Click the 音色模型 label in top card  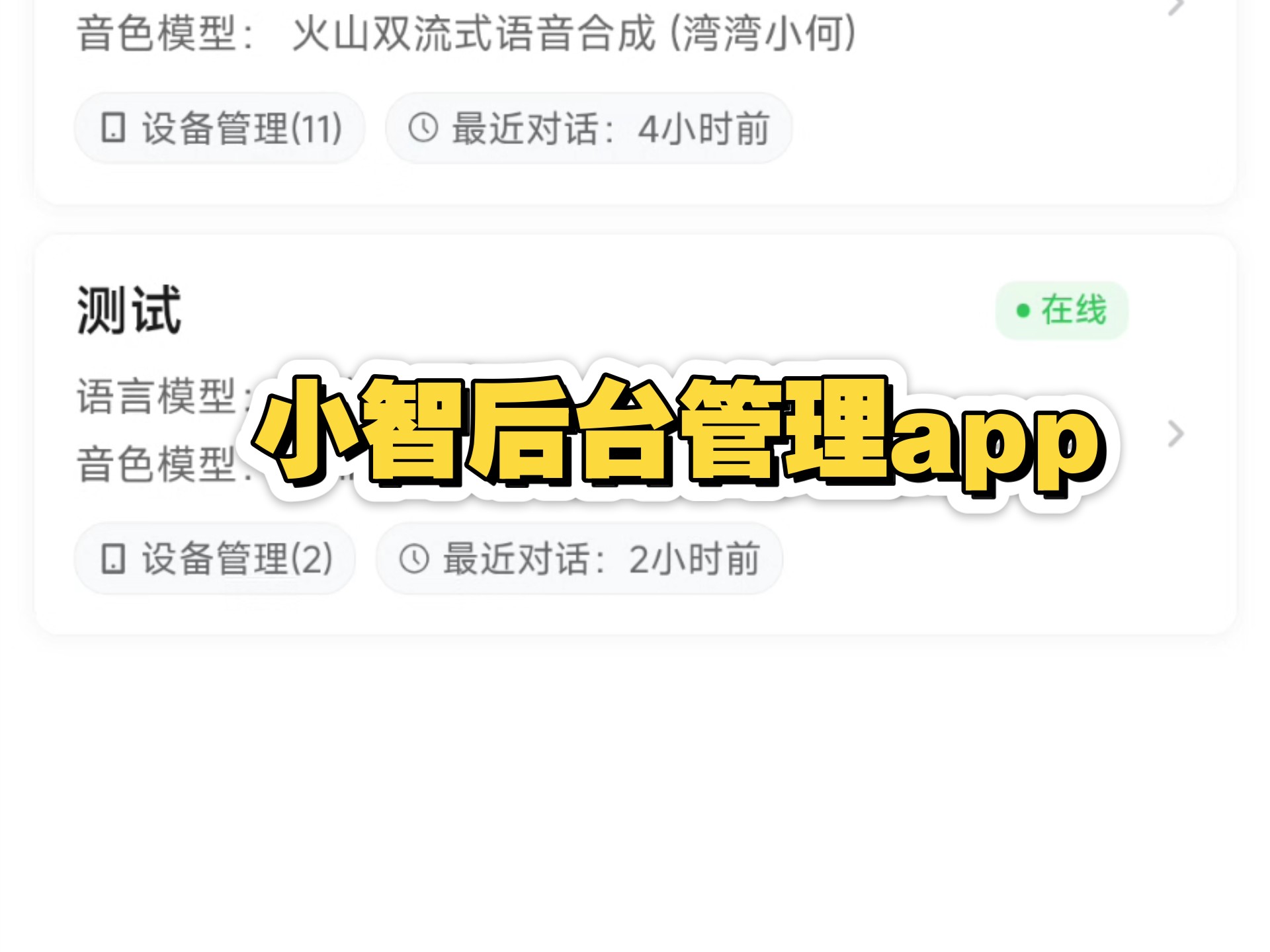pyautogui.click(x=156, y=34)
